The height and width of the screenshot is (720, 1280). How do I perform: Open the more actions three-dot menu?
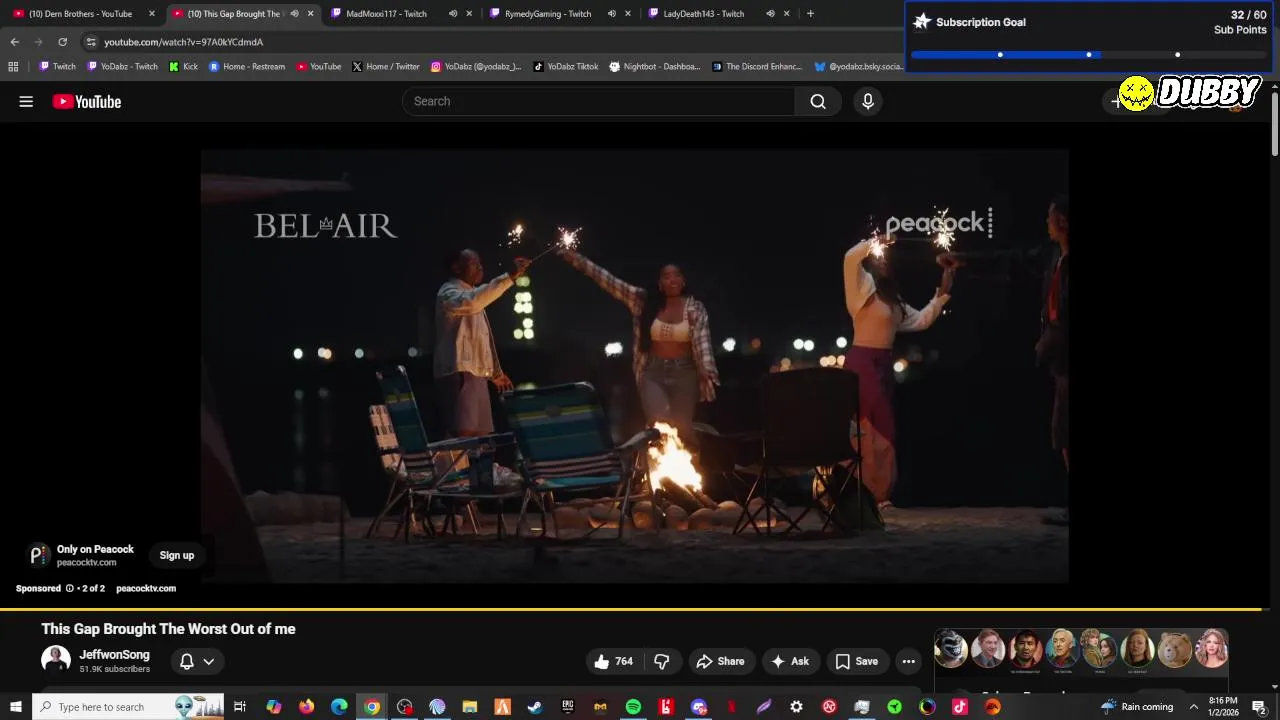click(x=908, y=661)
